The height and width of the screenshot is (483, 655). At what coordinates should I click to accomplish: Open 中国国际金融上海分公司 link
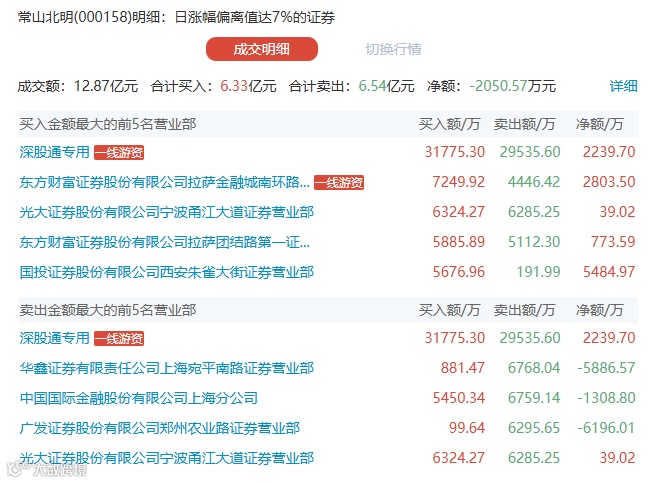tap(139, 398)
